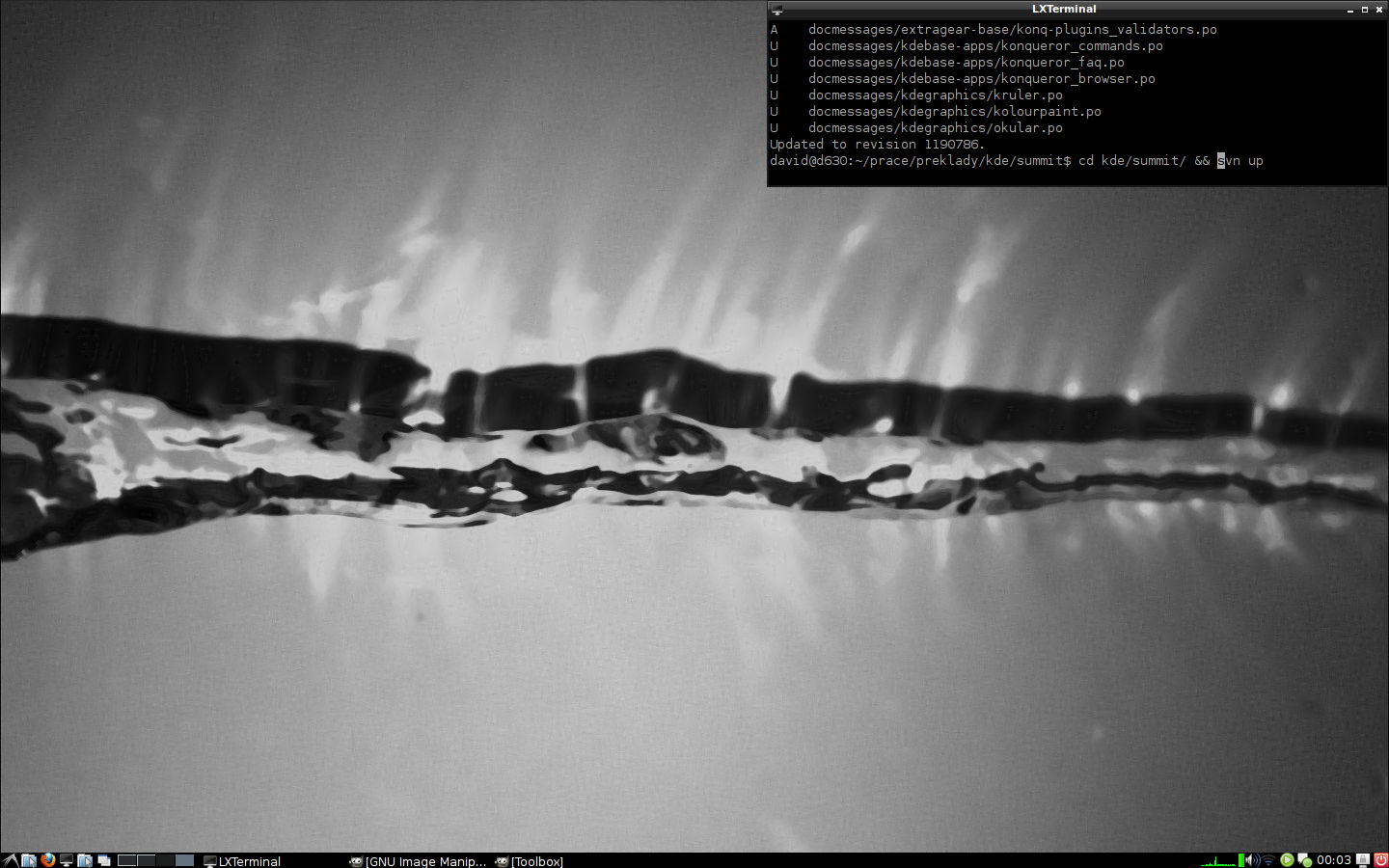
Task: Switch to the third workspace in pager
Action: click(x=165, y=860)
